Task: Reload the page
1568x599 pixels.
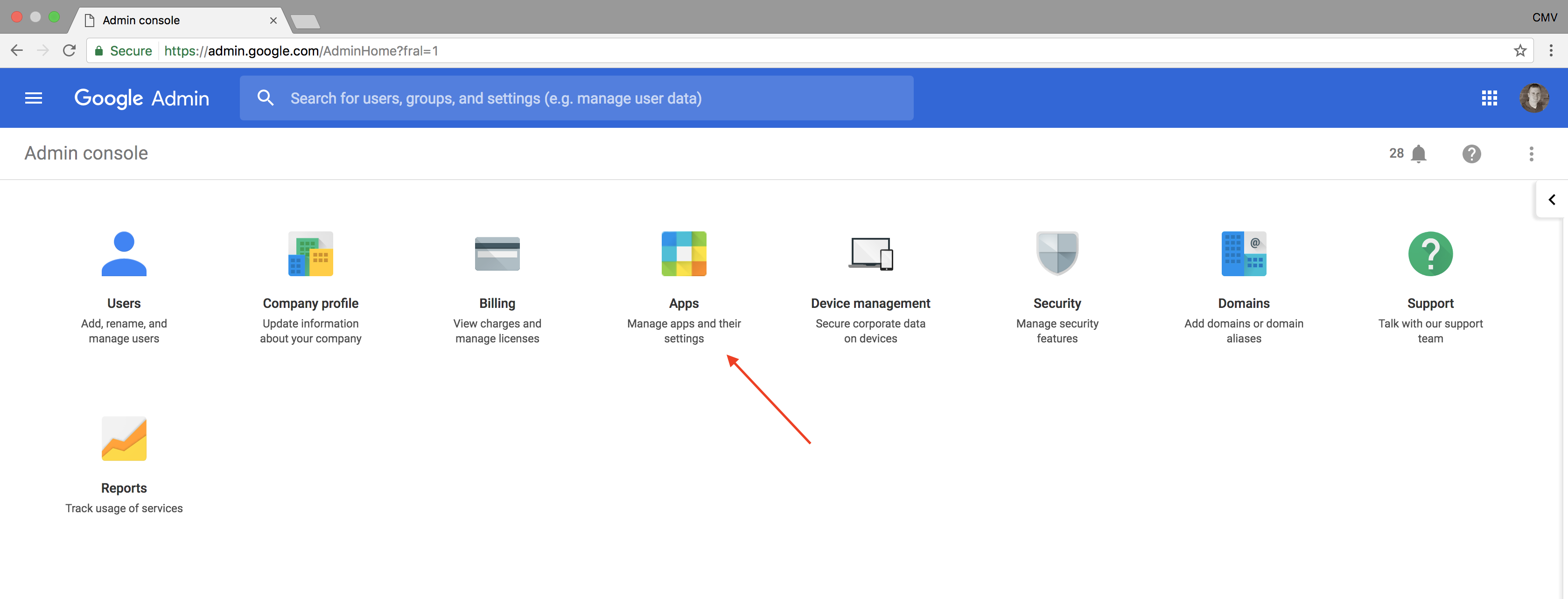Action: point(70,50)
